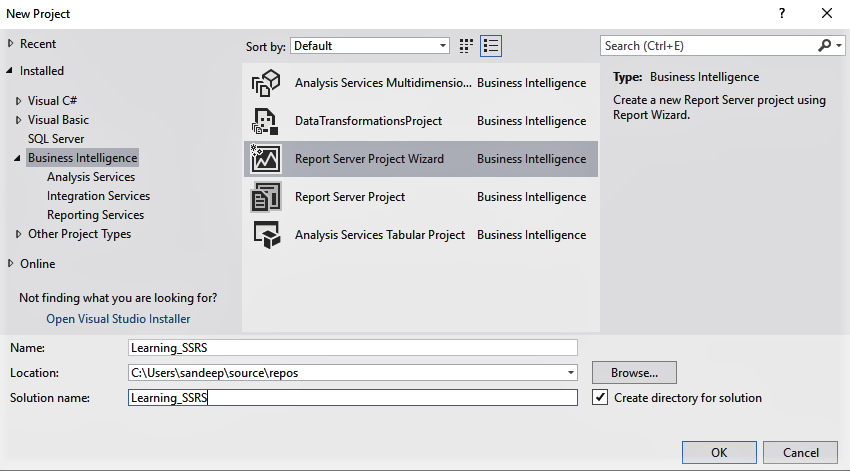
Task: Select Report Server Project Wizard template name
Action: 369,159
